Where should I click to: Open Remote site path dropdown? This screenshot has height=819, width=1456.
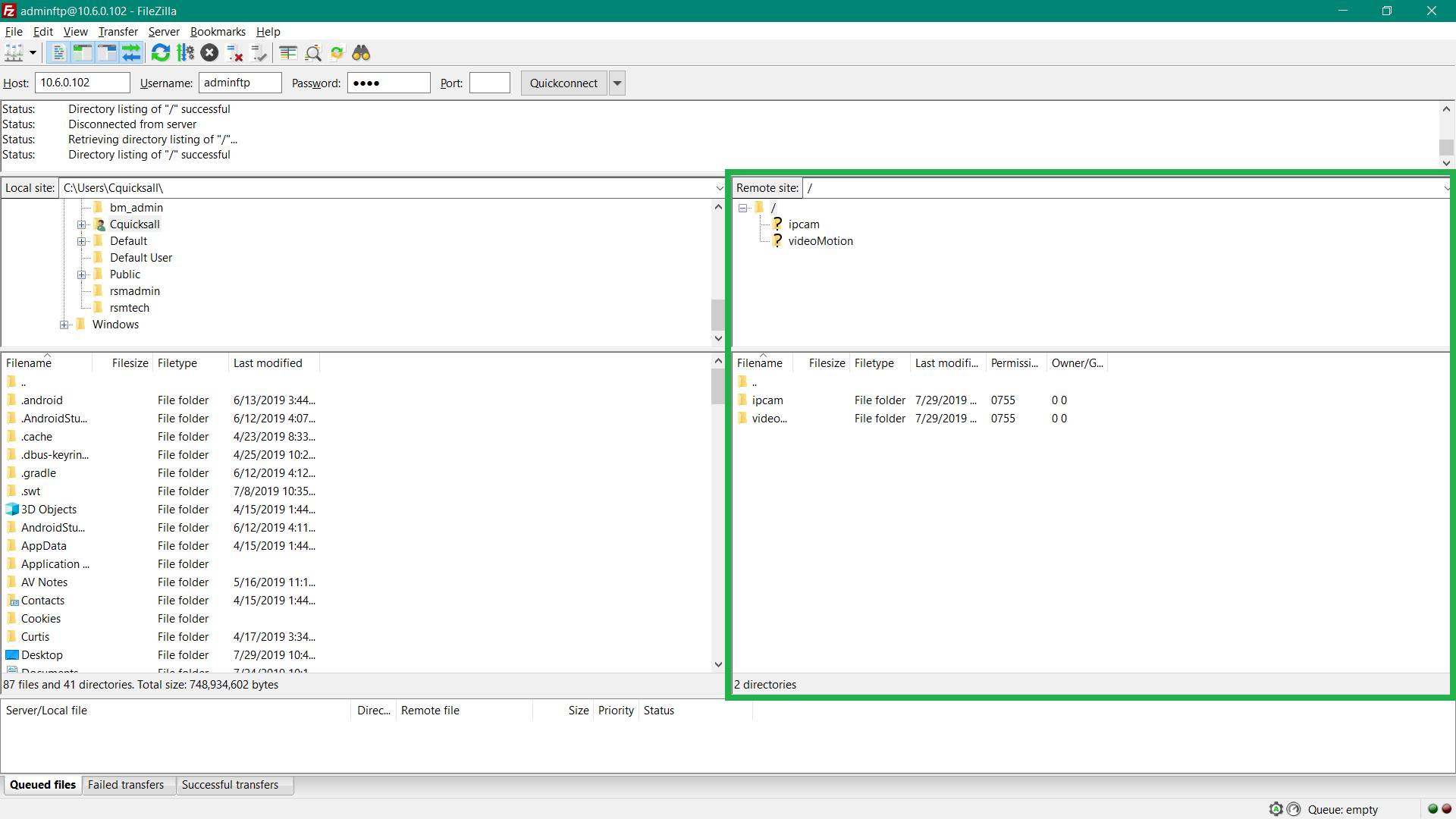1445,188
